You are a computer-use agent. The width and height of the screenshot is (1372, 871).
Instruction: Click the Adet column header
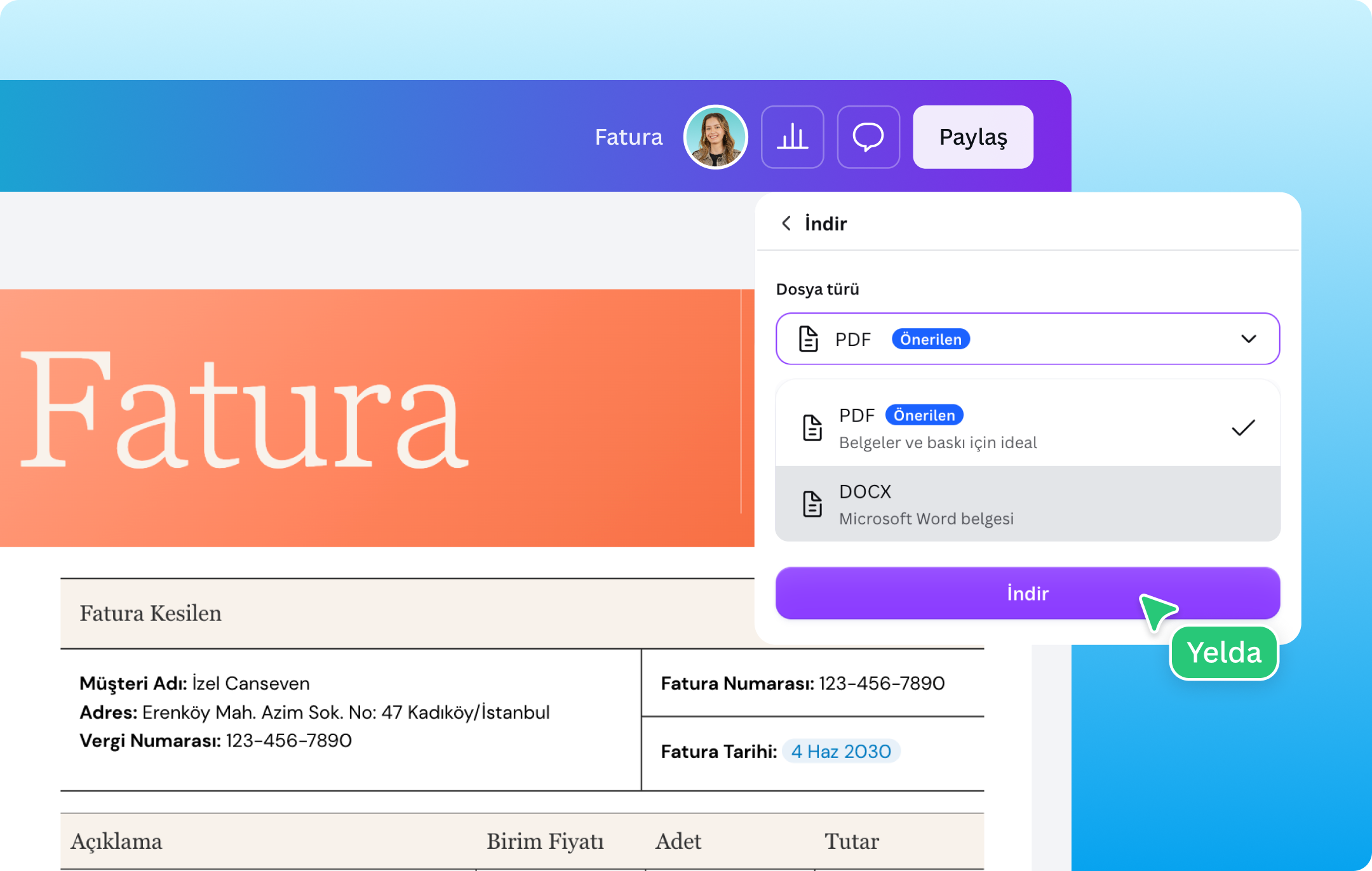coord(678,842)
